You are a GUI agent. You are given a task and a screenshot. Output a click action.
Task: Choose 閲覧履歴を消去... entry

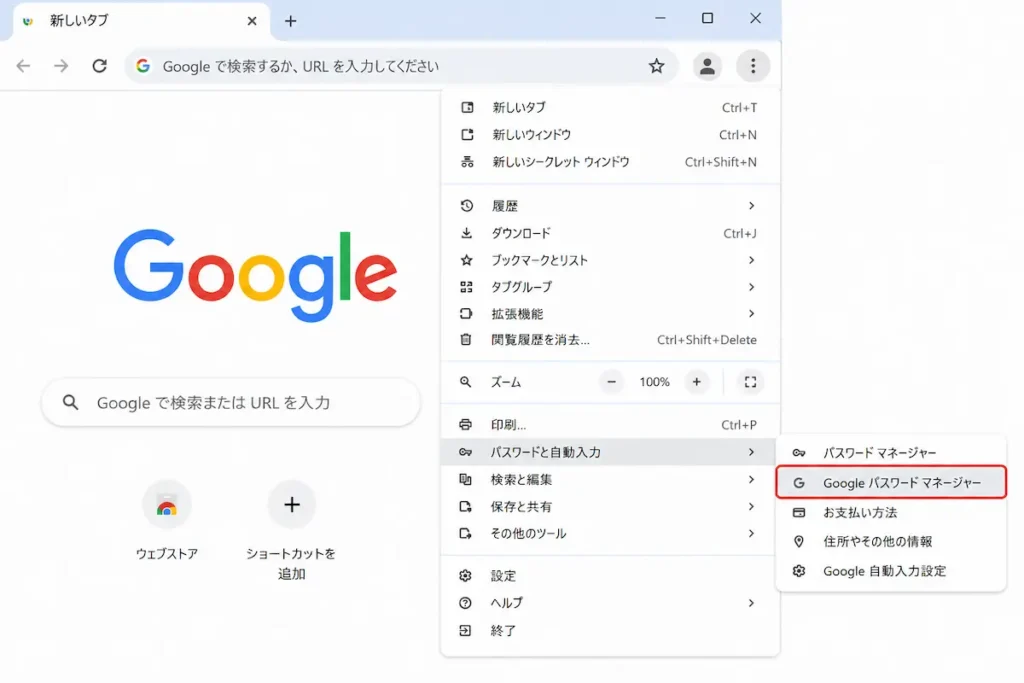(x=610, y=340)
